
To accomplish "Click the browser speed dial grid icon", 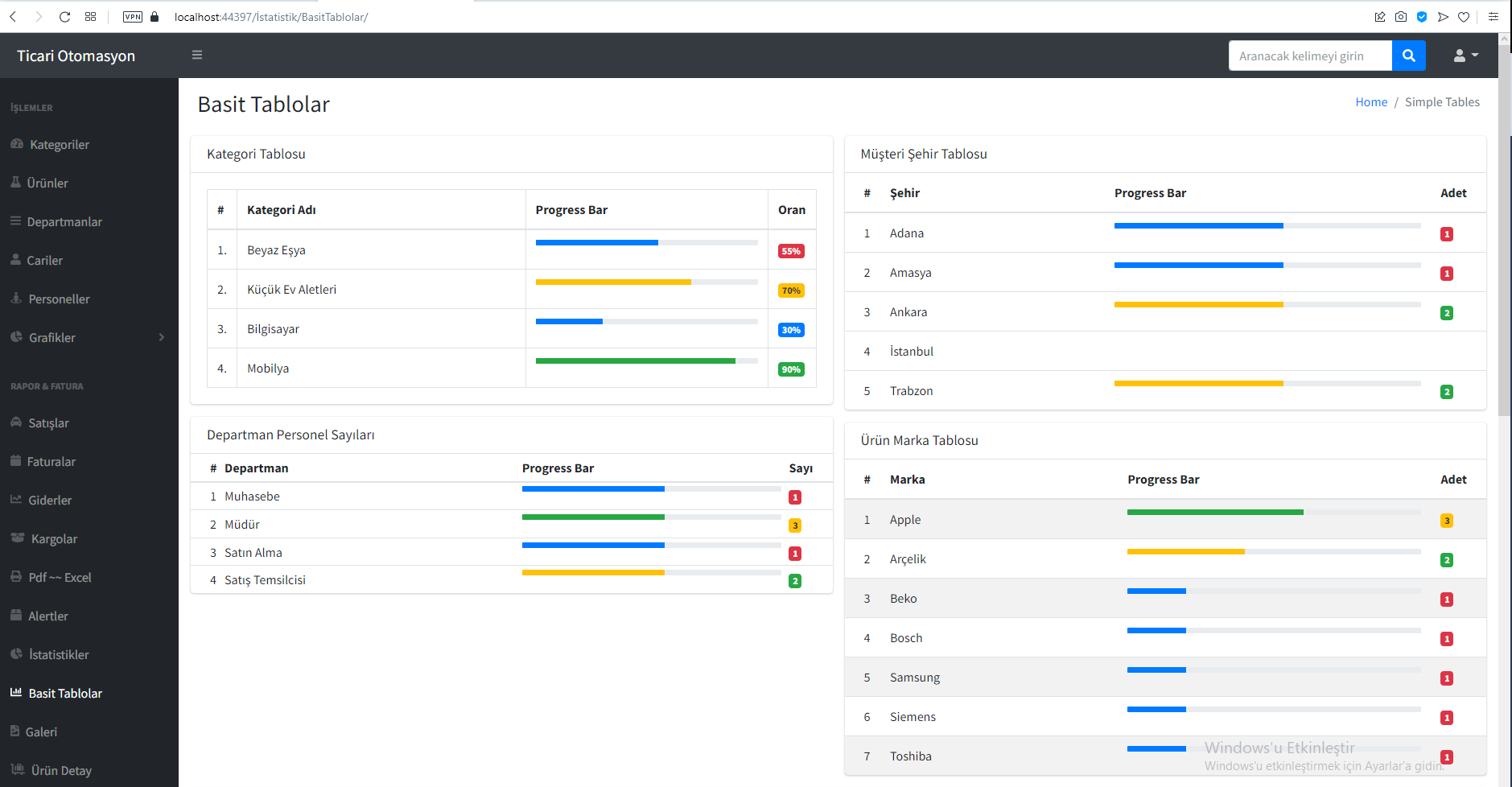I will tap(90, 16).
